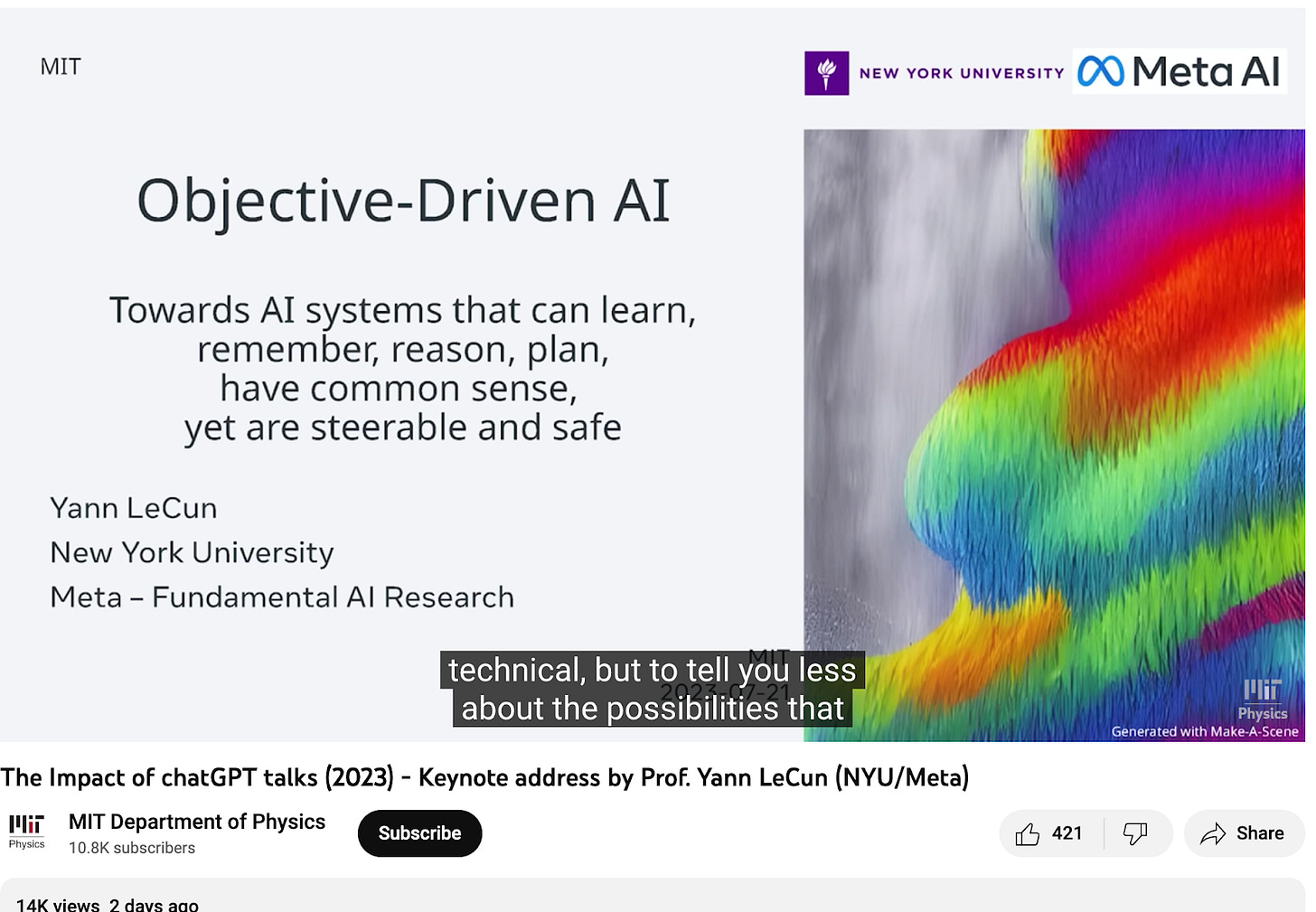Click the 10.8K subscribers text
1316x912 pixels.
pos(132,848)
